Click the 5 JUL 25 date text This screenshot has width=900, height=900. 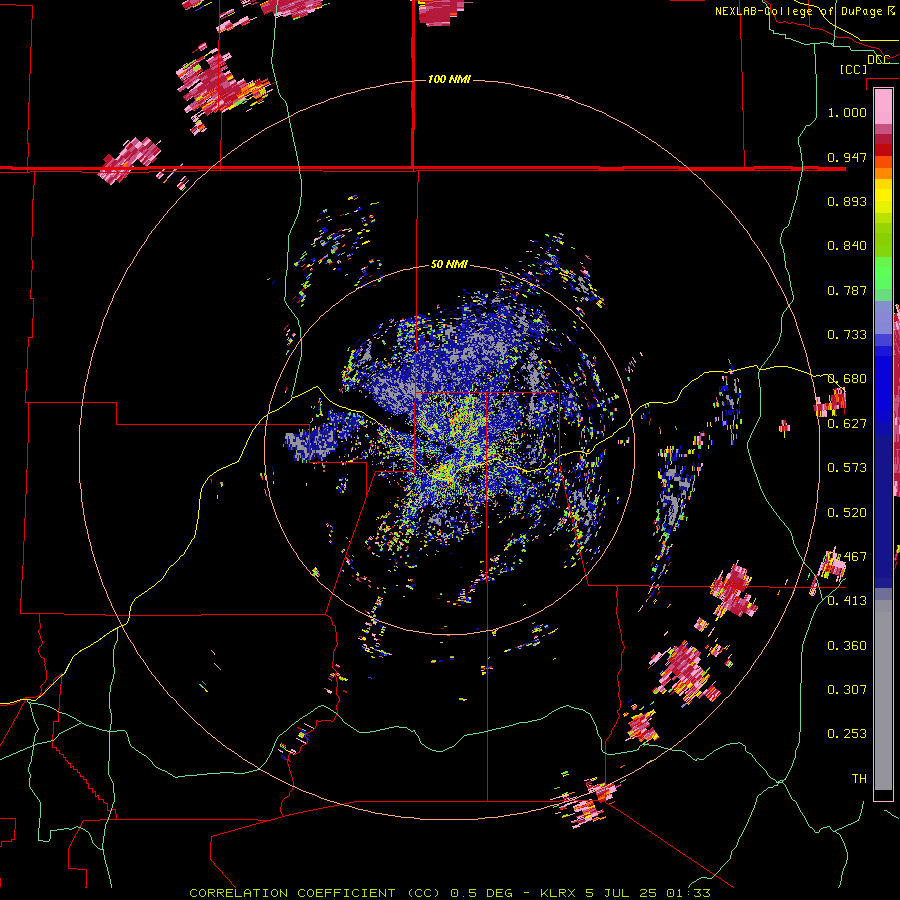(x=622, y=893)
